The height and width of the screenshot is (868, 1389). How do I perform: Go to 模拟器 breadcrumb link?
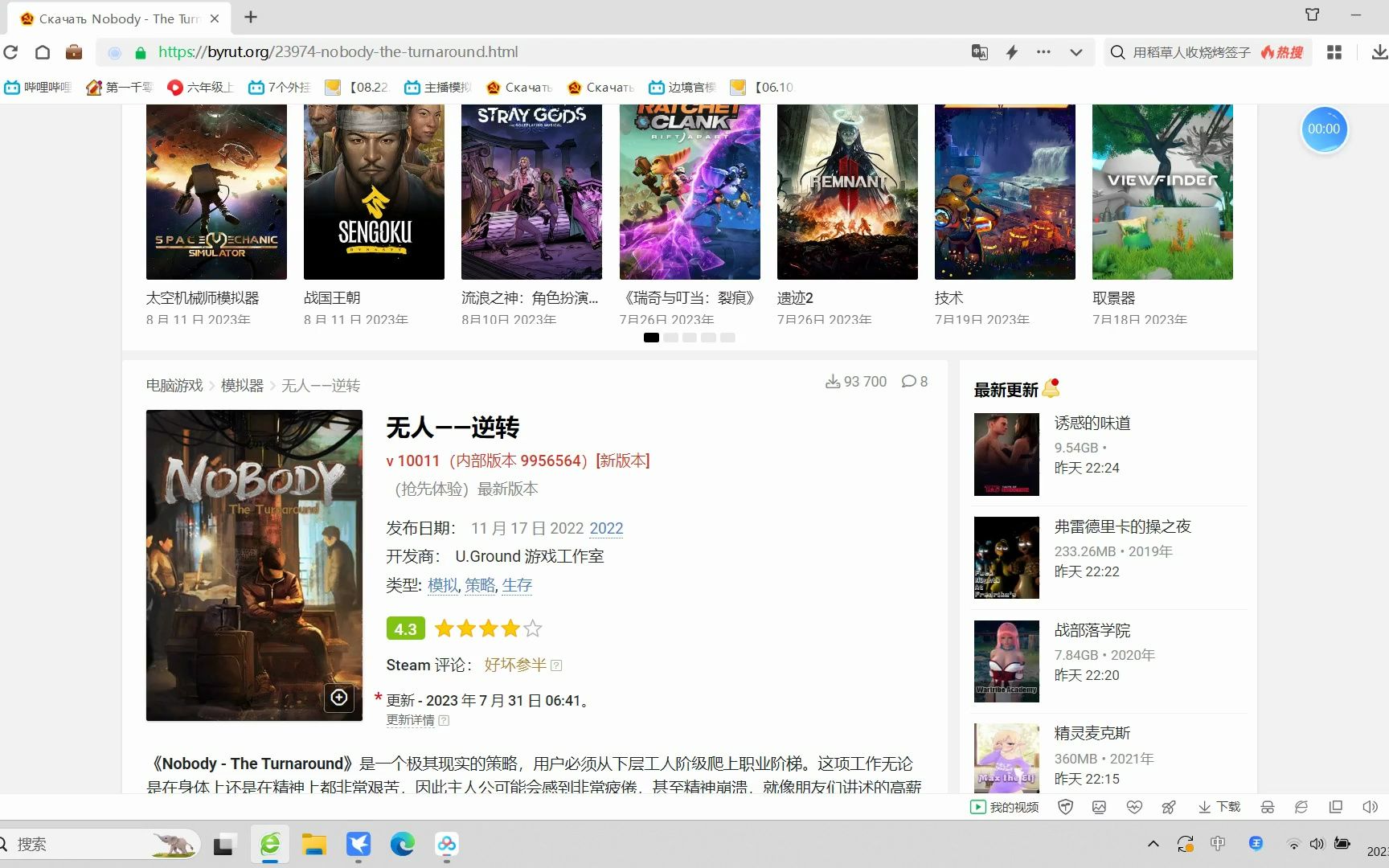click(242, 386)
